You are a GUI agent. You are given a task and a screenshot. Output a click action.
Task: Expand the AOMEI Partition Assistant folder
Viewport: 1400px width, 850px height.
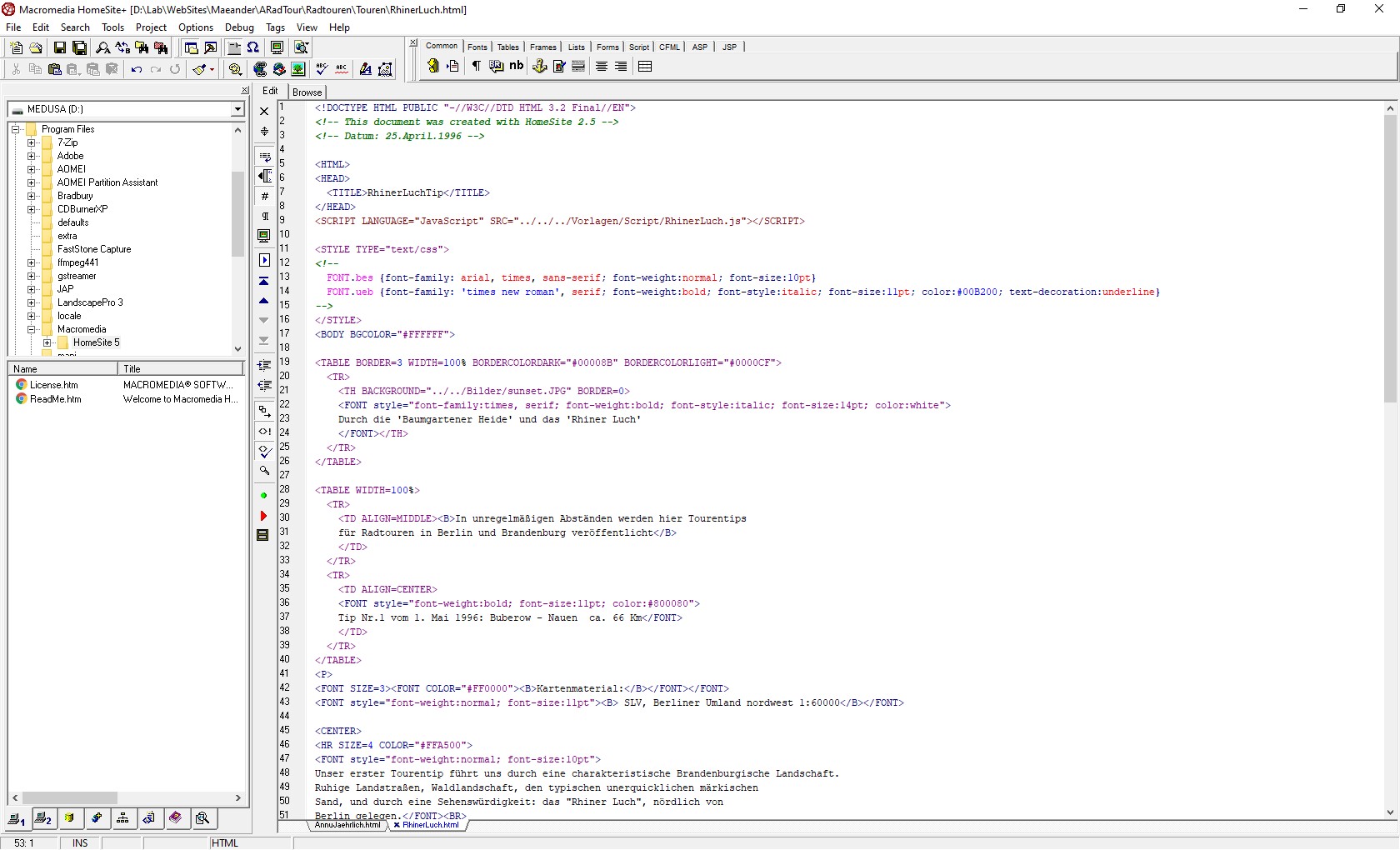pyautogui.click(x=32, y=182)
